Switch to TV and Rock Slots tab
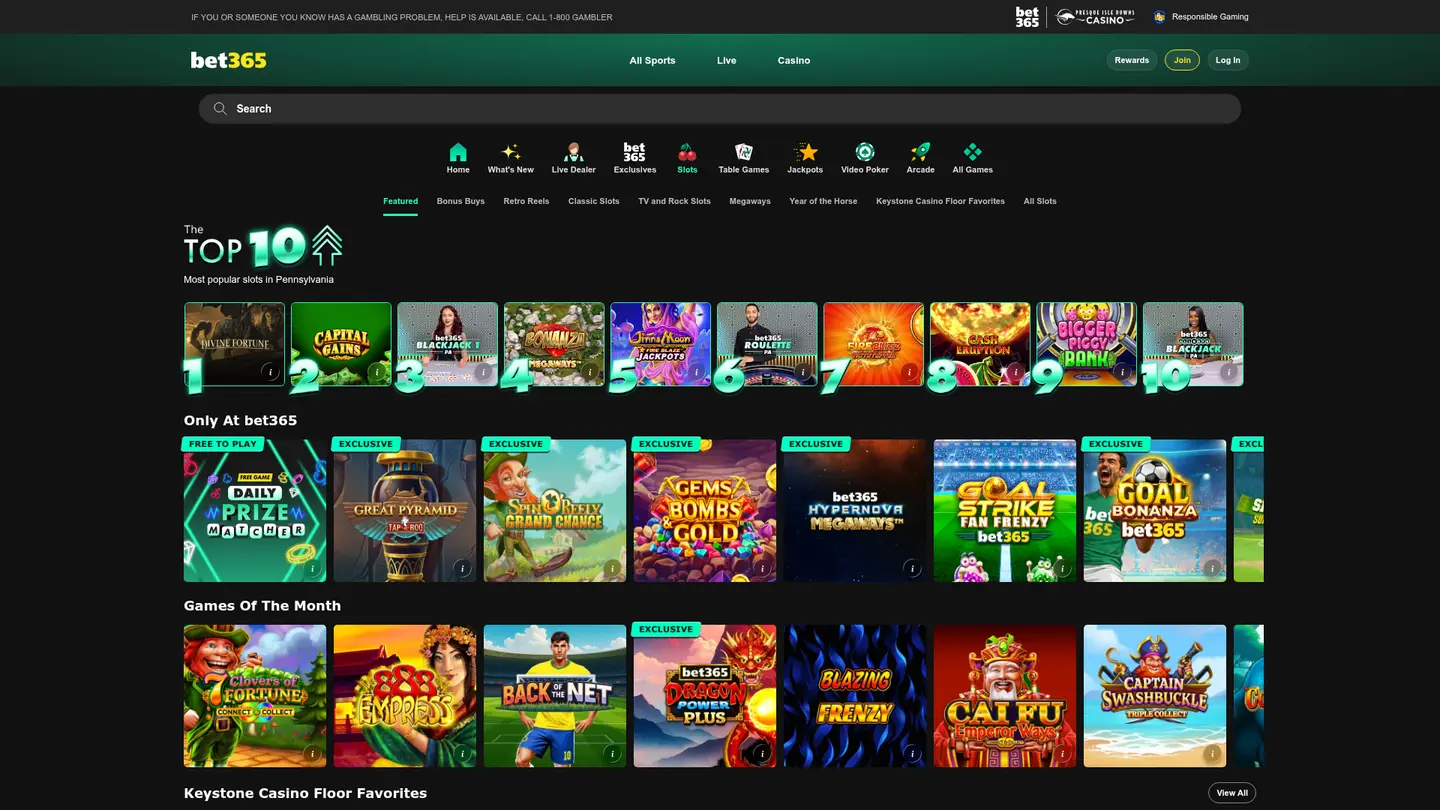This screenshot has height=810, width=1440. 674,201
